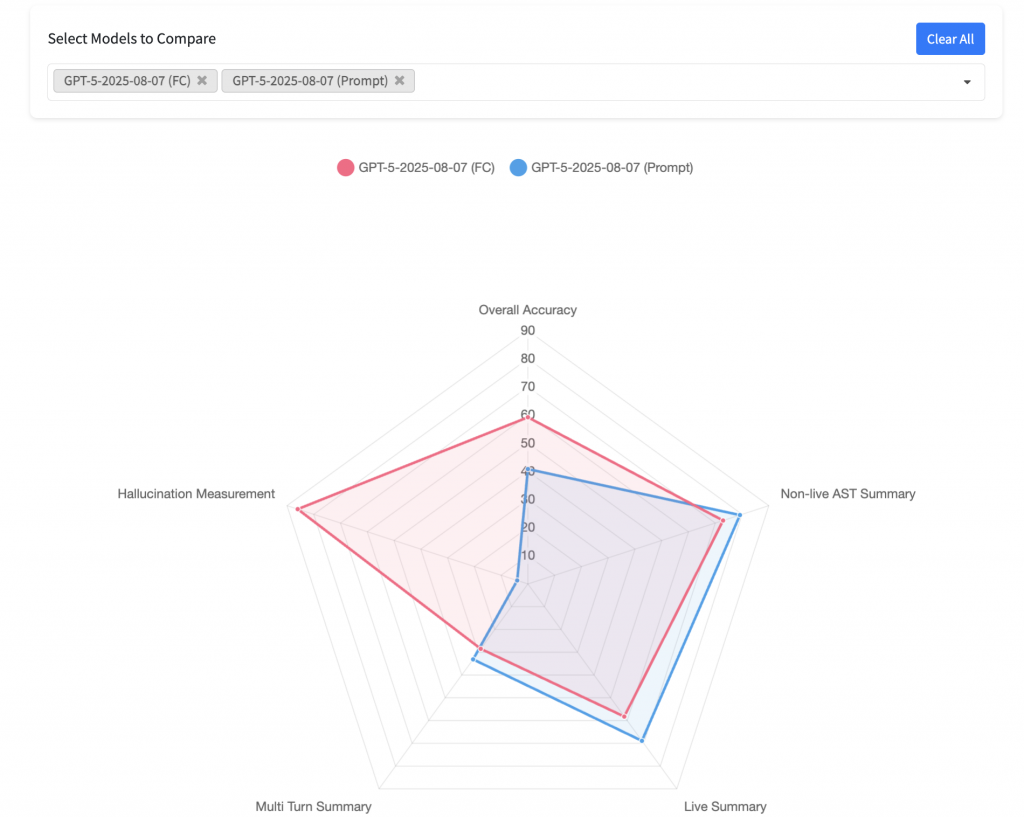Open the model selection dropdown arrow
The height and width of the screenshot is (817, 1024).
(967, 82)
